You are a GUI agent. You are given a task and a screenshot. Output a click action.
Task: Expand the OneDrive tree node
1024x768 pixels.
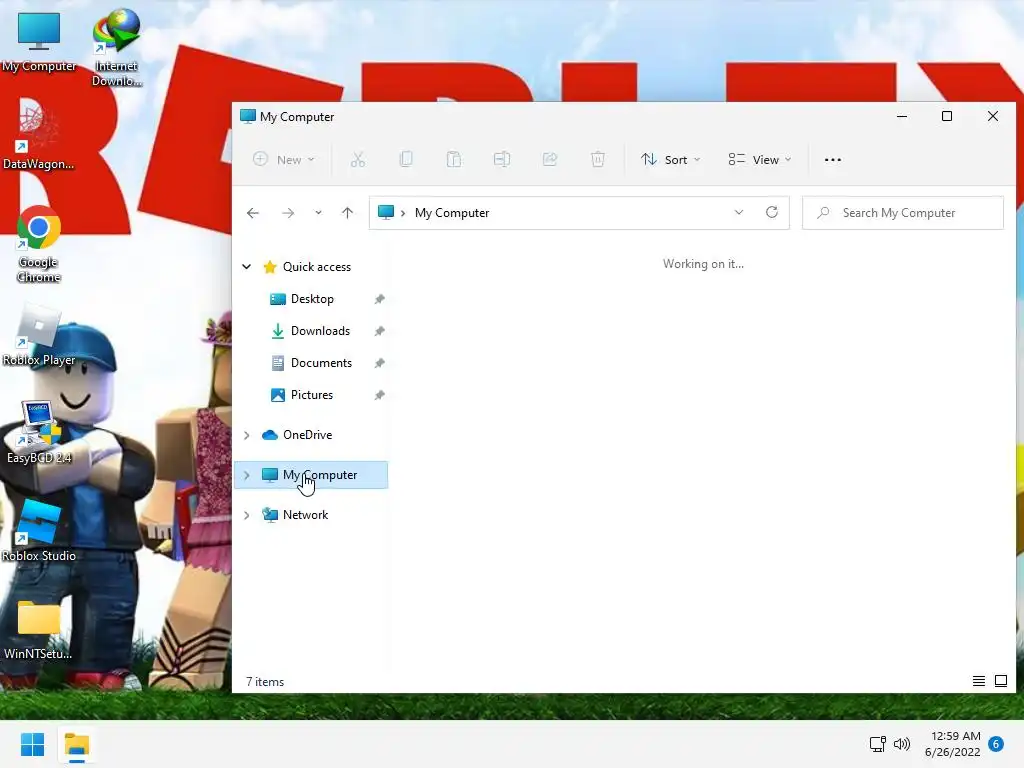click(x=247, y=435)
